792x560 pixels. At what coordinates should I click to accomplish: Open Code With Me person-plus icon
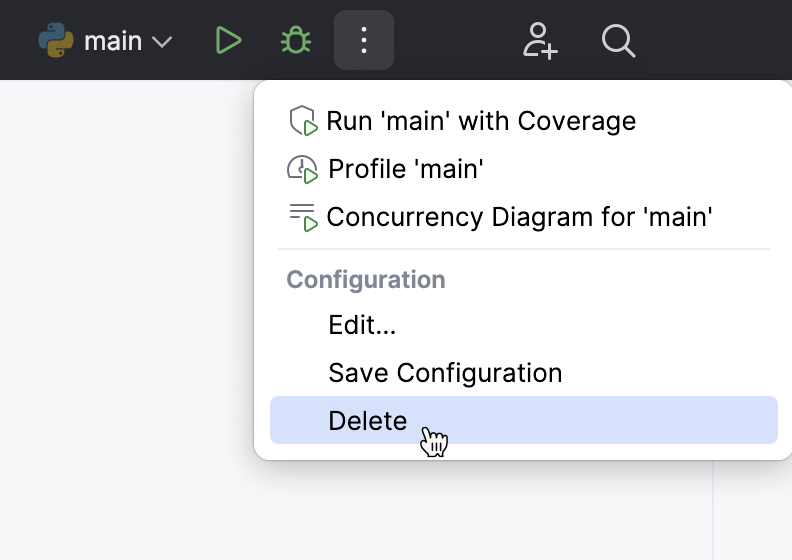(540, 41)
